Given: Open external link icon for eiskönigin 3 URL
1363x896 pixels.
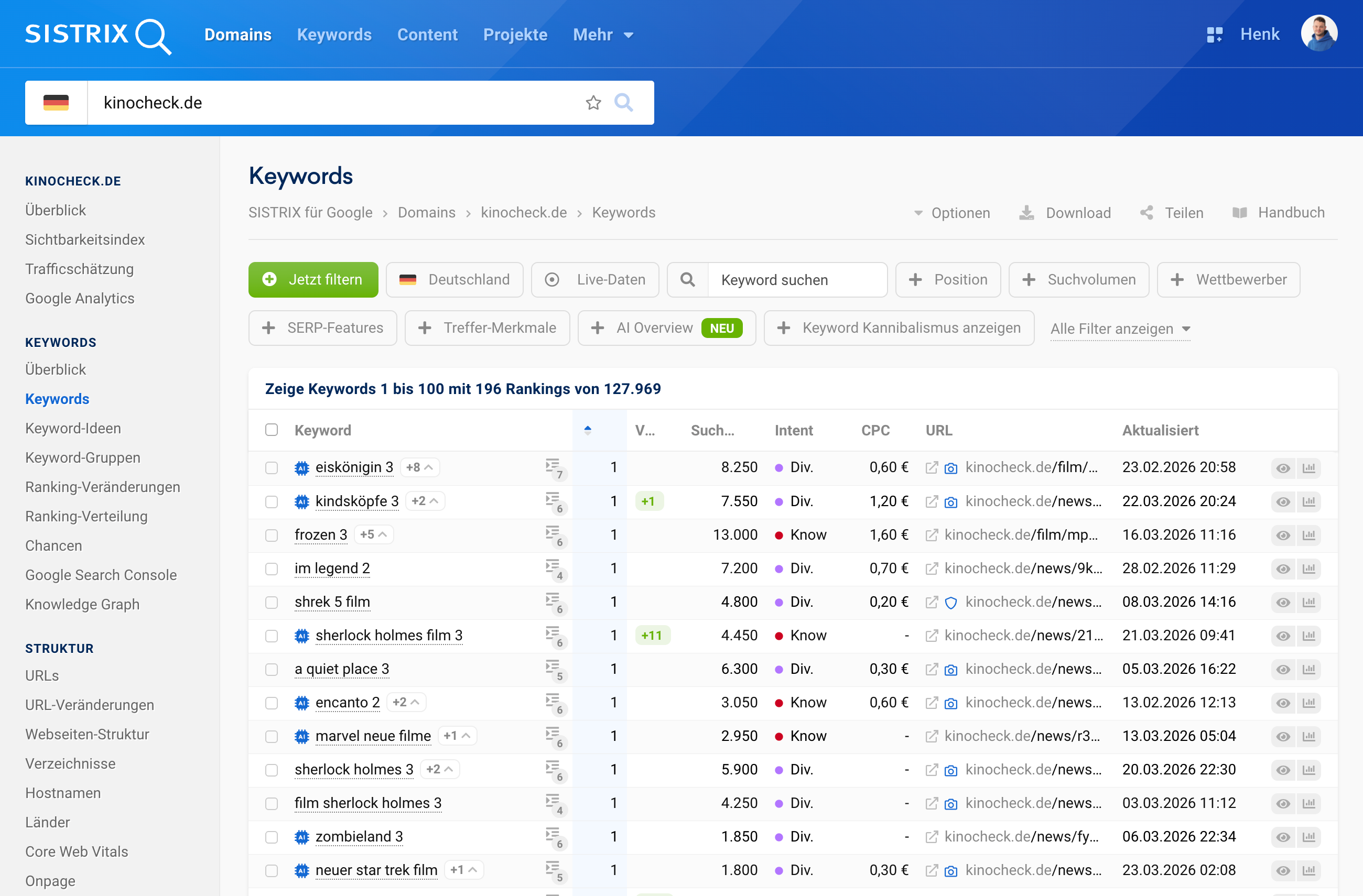Looking at the screenshot, I should tap(932, 467).
